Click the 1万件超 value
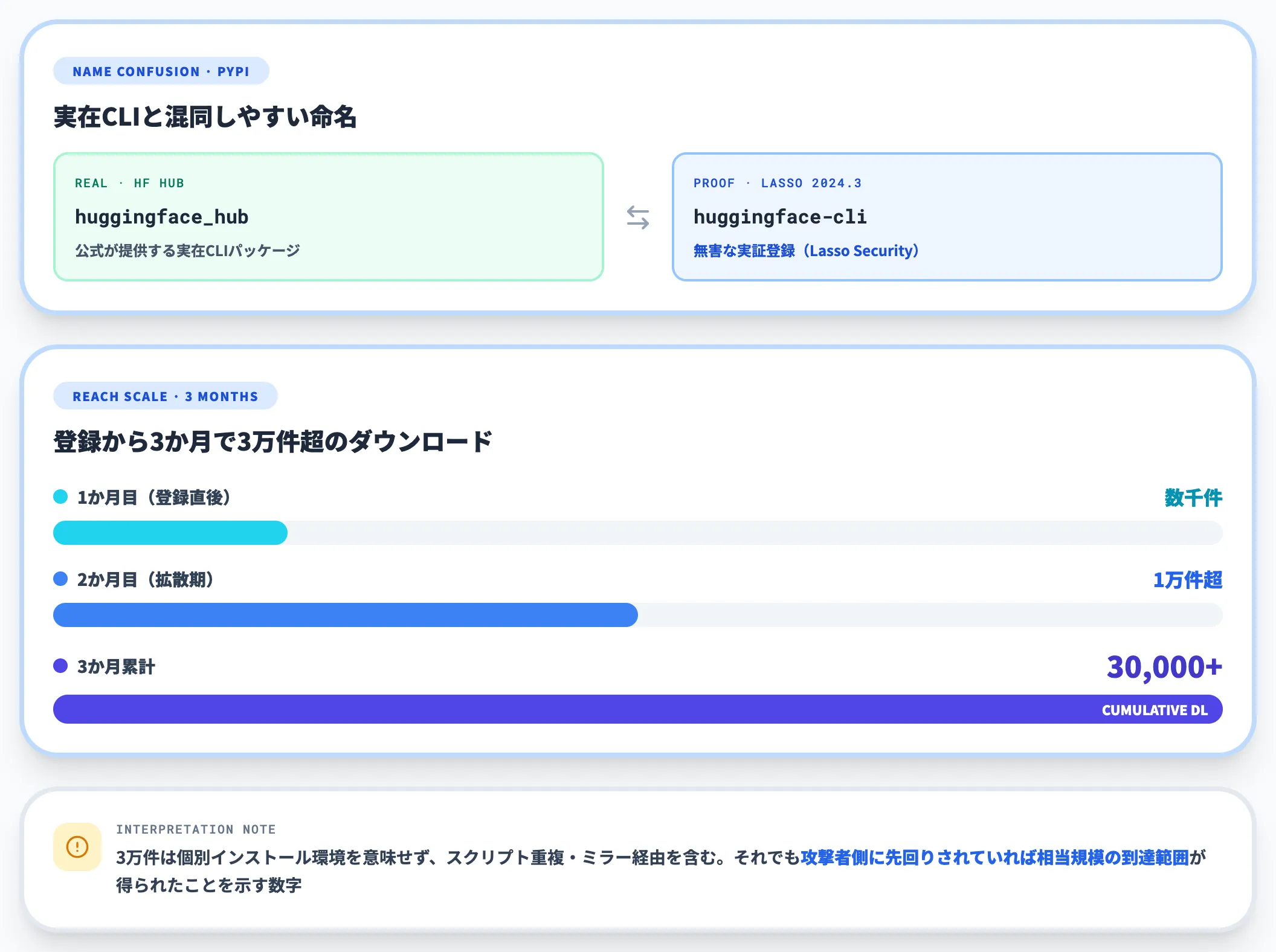 tap(1188, 579)
